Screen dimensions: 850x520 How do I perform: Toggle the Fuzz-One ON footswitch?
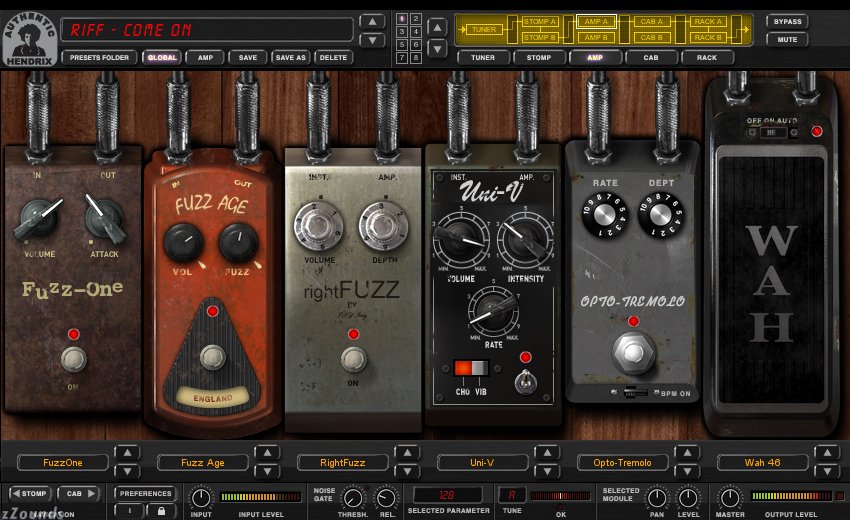[73, 359]
